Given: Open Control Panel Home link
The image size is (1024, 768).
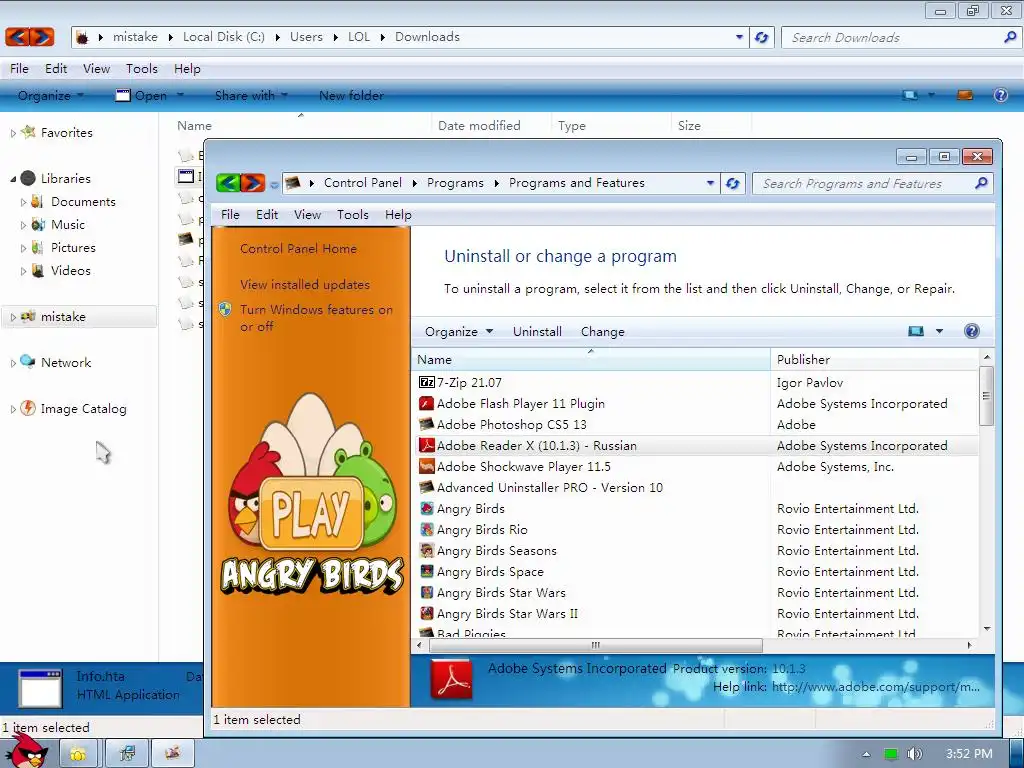Looking at the screenshot, I should pos(298,249).
